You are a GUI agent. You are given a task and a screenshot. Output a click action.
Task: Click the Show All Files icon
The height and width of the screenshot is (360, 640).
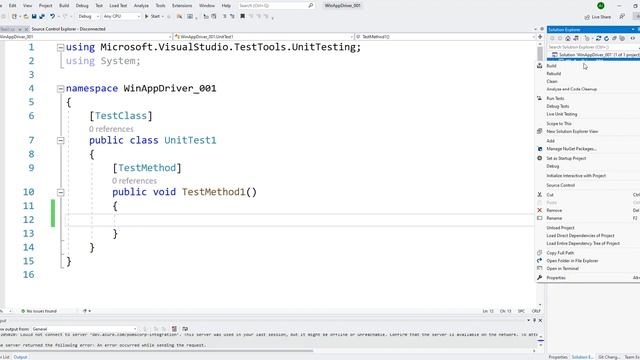click(x=622, y=38)
